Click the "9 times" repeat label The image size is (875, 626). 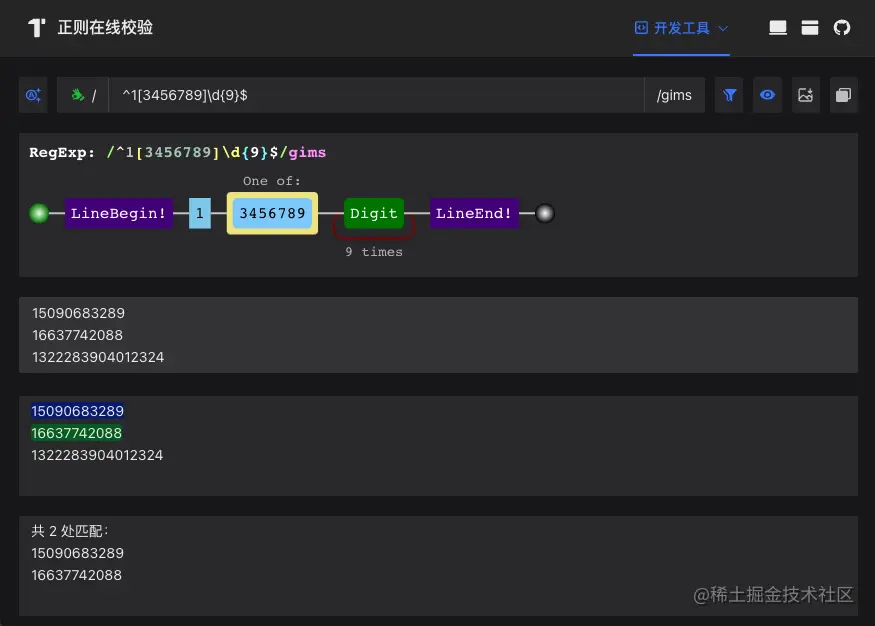point(374,252)
